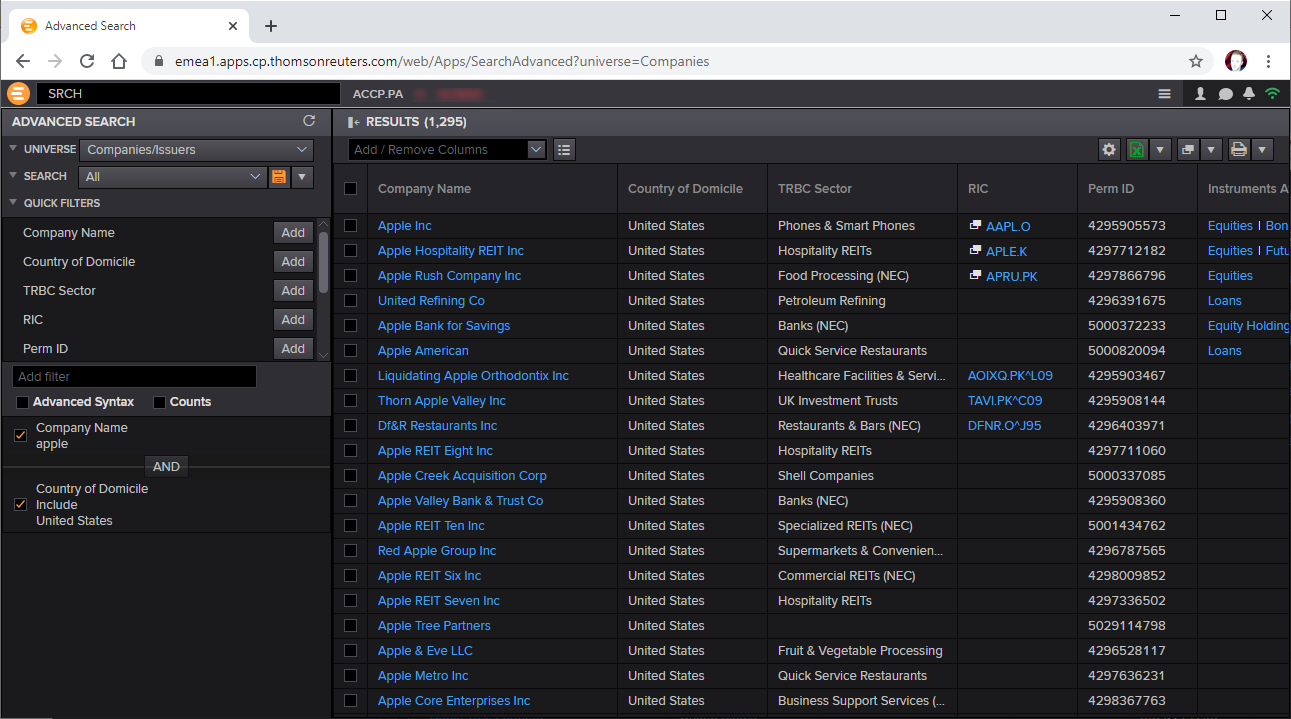Go back in browser history
The width and height of the screenshot is (1291, 719).
coord(23,61)
